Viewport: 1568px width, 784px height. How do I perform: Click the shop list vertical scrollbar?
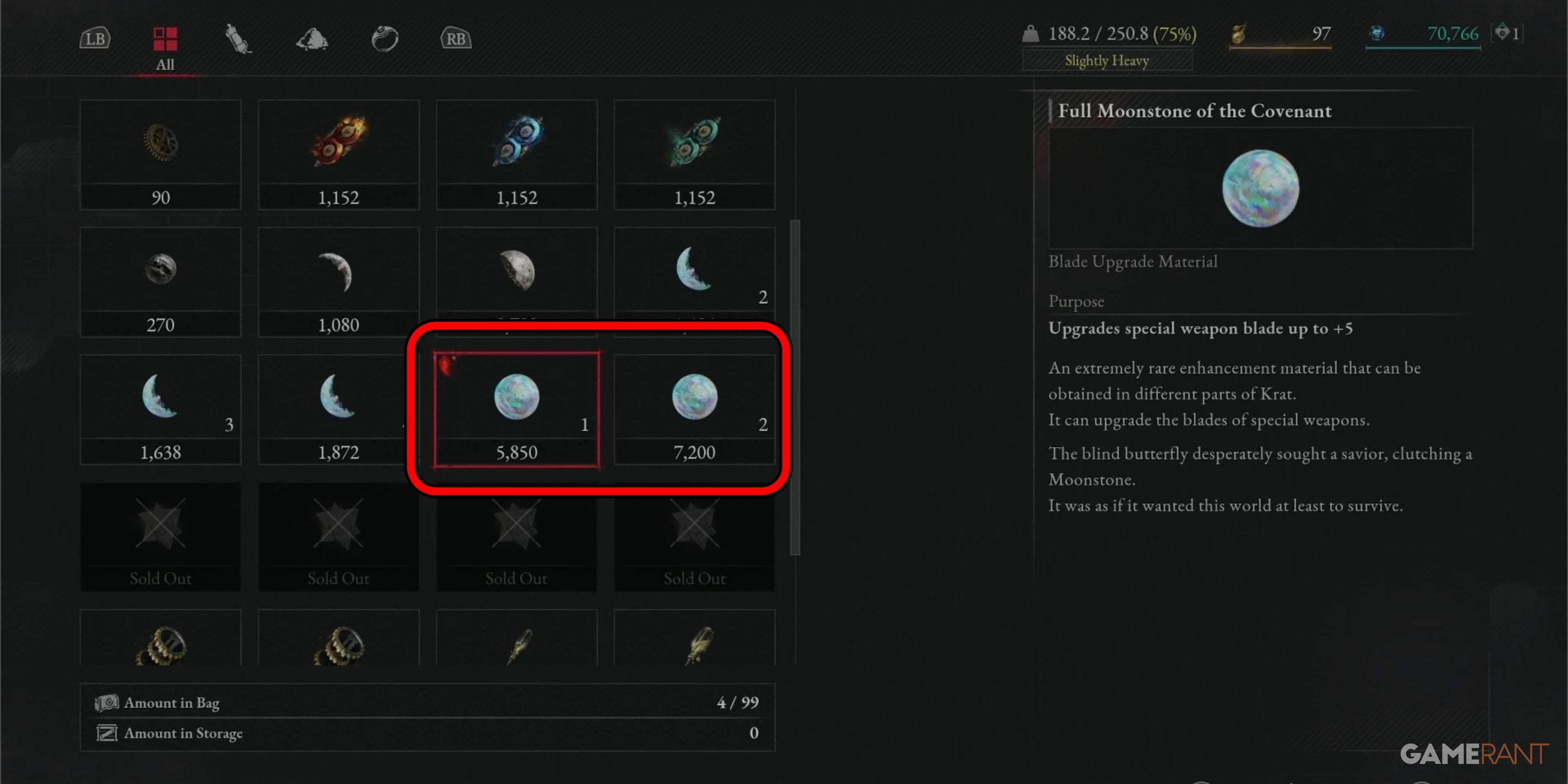(795, 388)
